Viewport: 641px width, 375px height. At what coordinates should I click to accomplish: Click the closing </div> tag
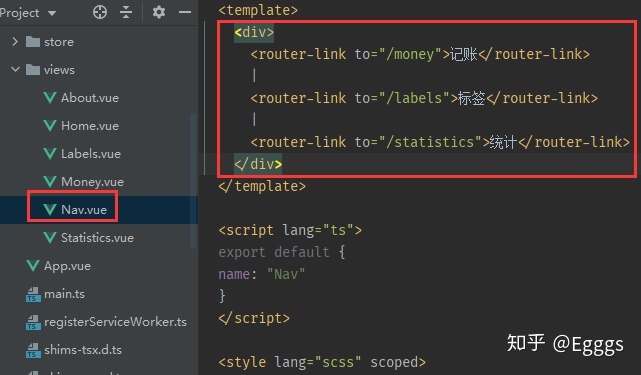pyautogui.click(x=258, y=164)
